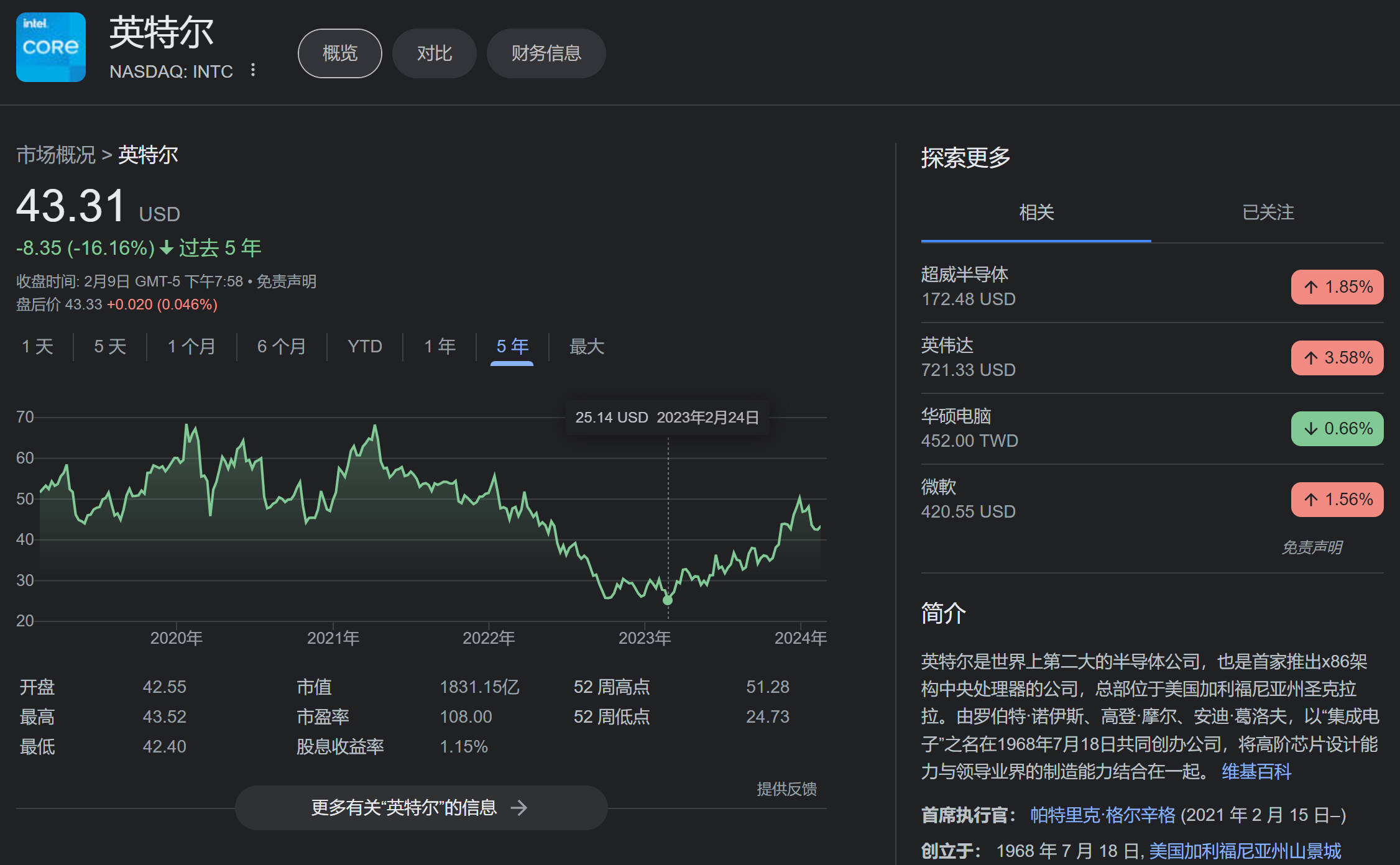Viewport: 1400px width, 865px height.
Task: Select the 5 天 chart range
Action: tap(110, 346)
